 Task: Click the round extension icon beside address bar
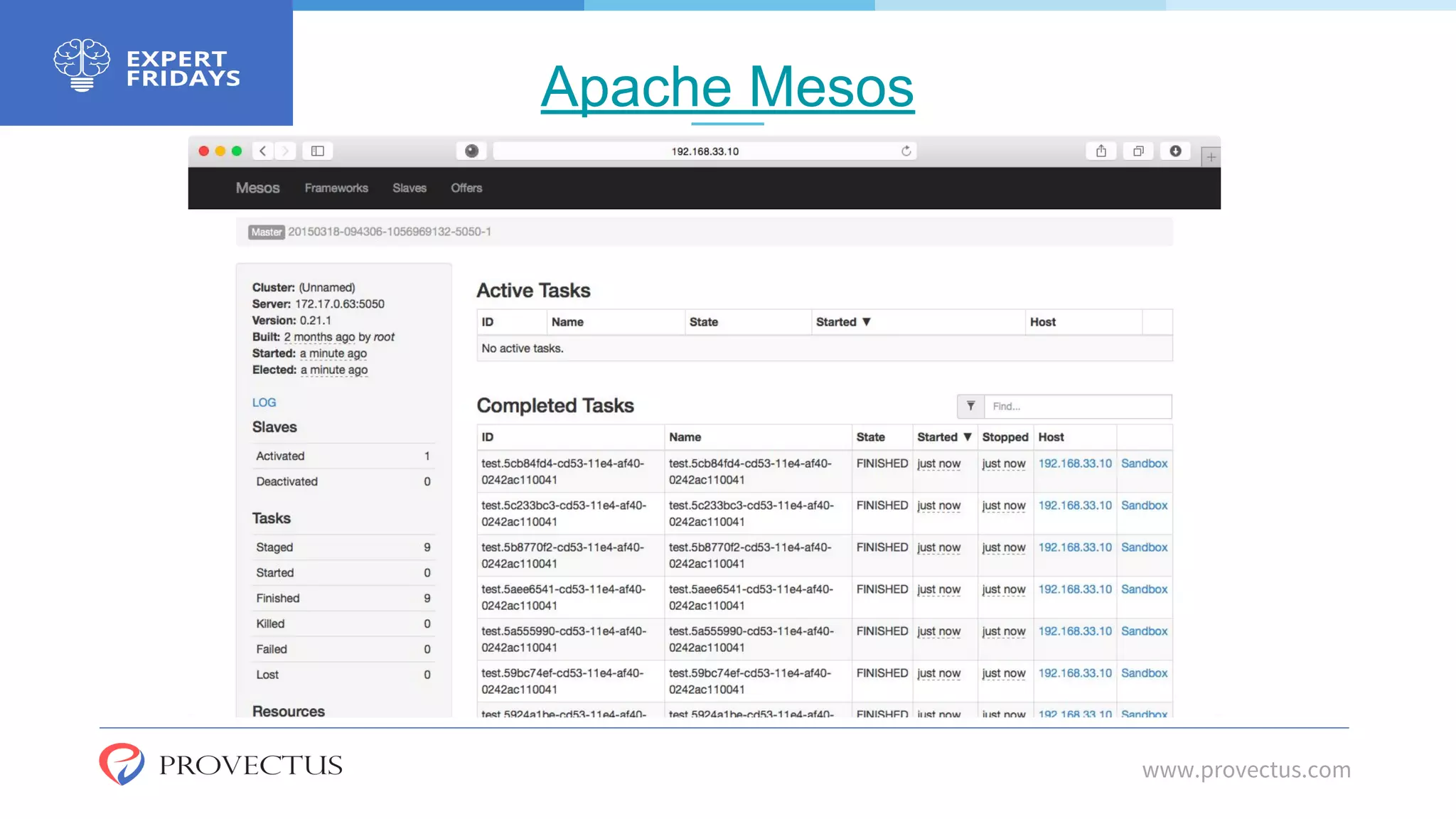471,151
